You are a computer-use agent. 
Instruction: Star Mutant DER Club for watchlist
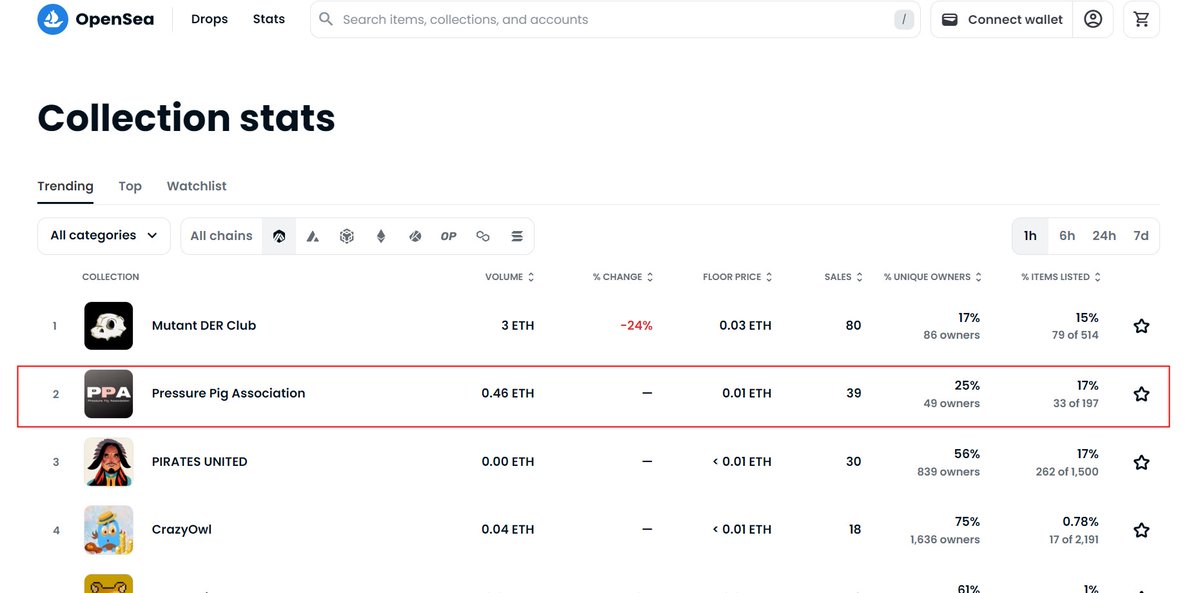(x=1141, y=326)
